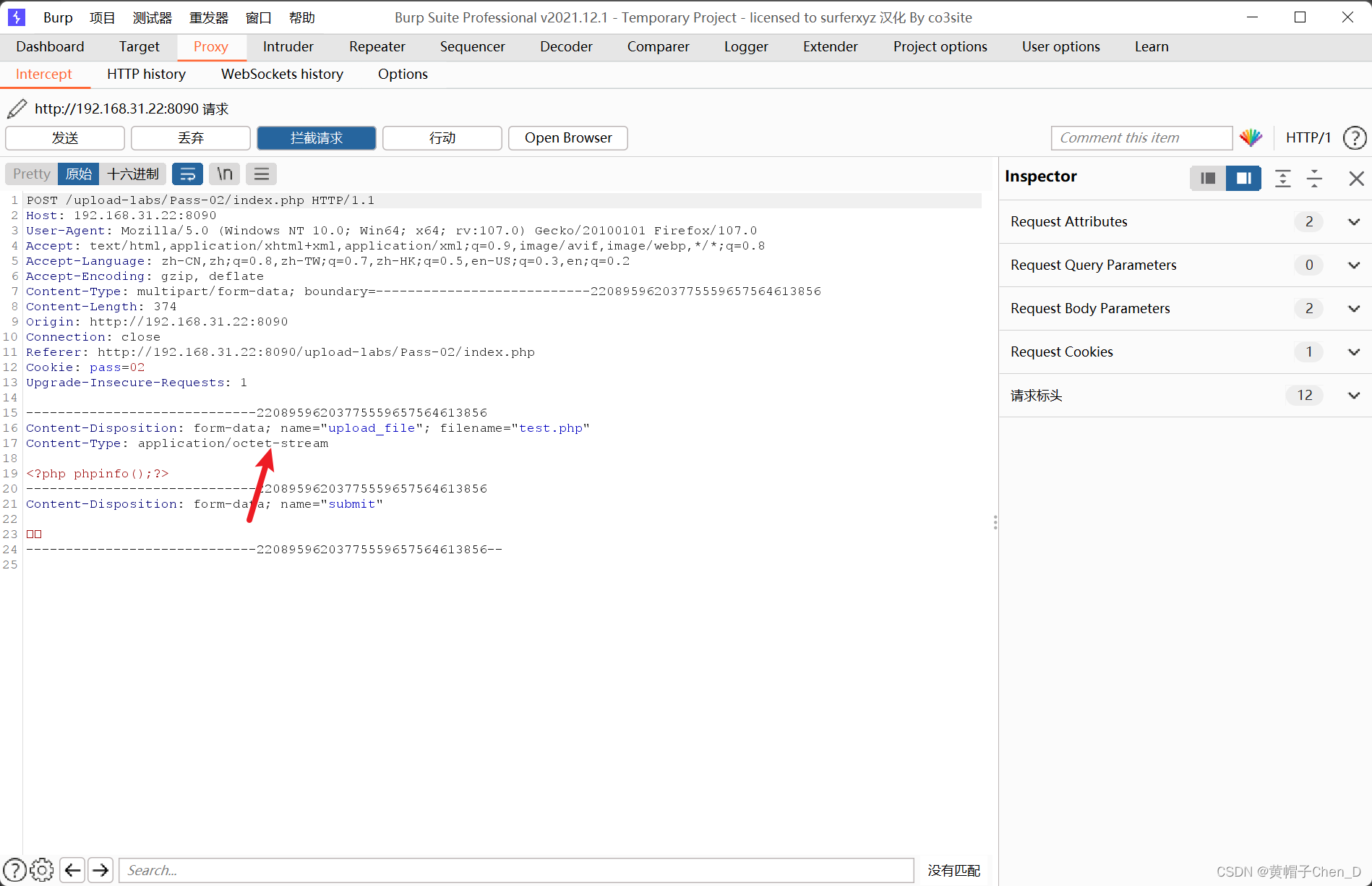The width and height of the screenshot is (1372, 886).
Task: Open the Project options tab
Action: coord(940,46)
